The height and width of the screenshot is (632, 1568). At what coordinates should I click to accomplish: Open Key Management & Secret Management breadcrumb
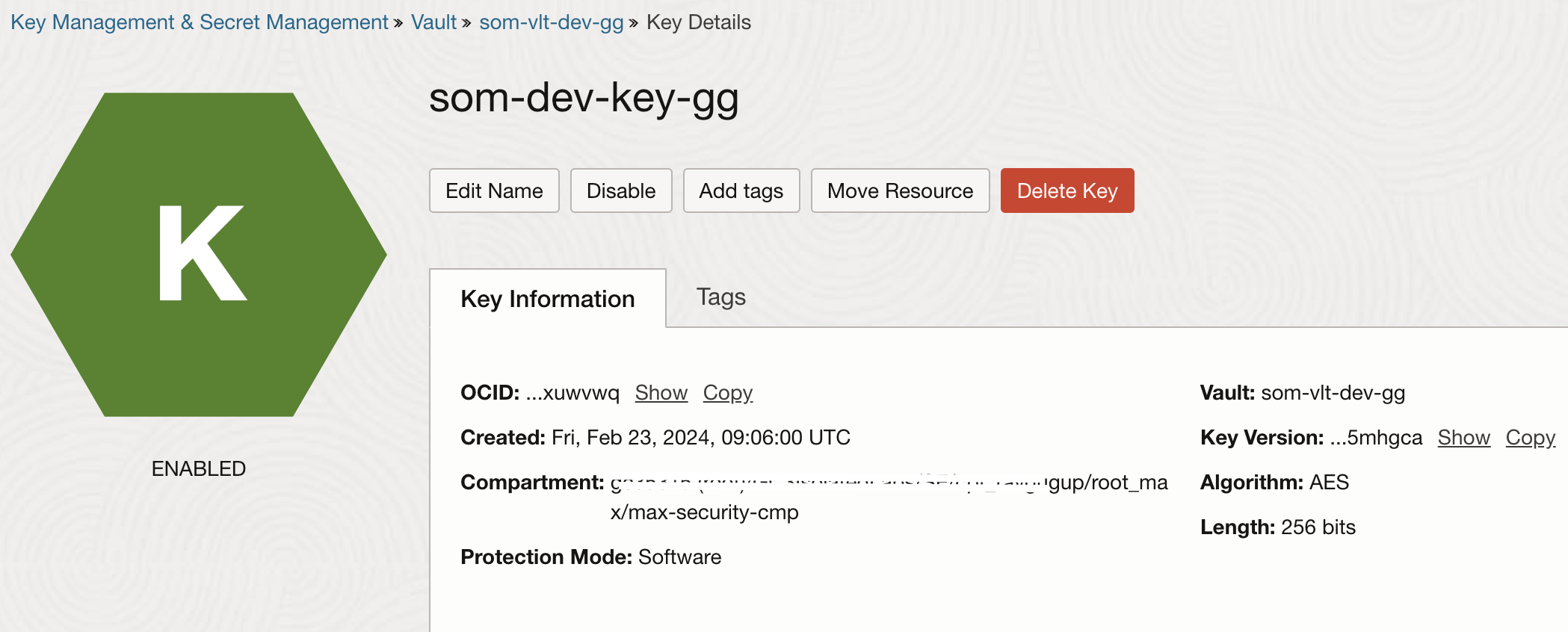coord(200,22)
